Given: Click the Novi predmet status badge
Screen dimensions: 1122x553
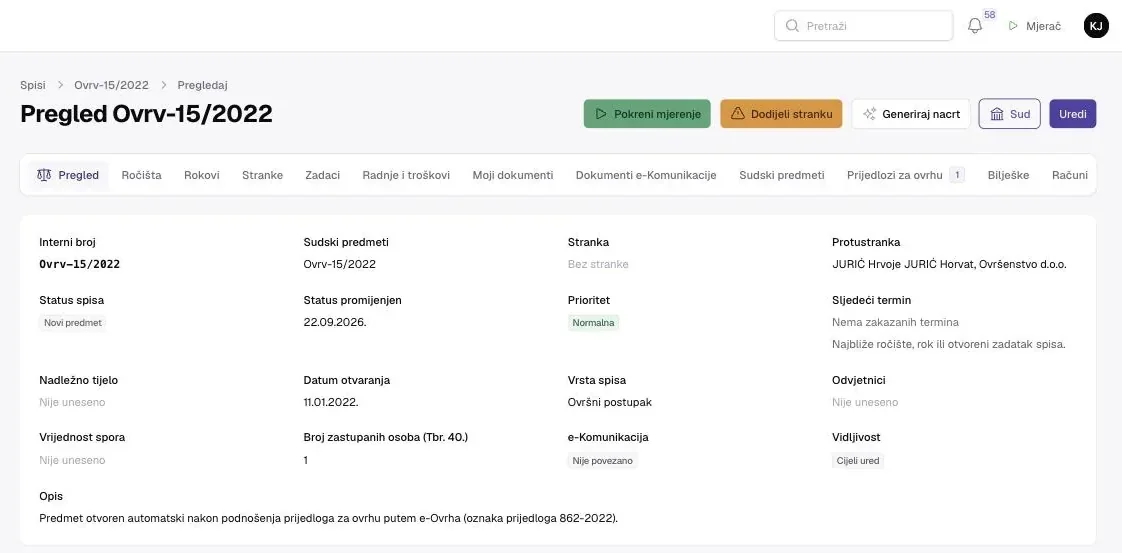Looking at the screenshot, I should click(x=73, y=323).
